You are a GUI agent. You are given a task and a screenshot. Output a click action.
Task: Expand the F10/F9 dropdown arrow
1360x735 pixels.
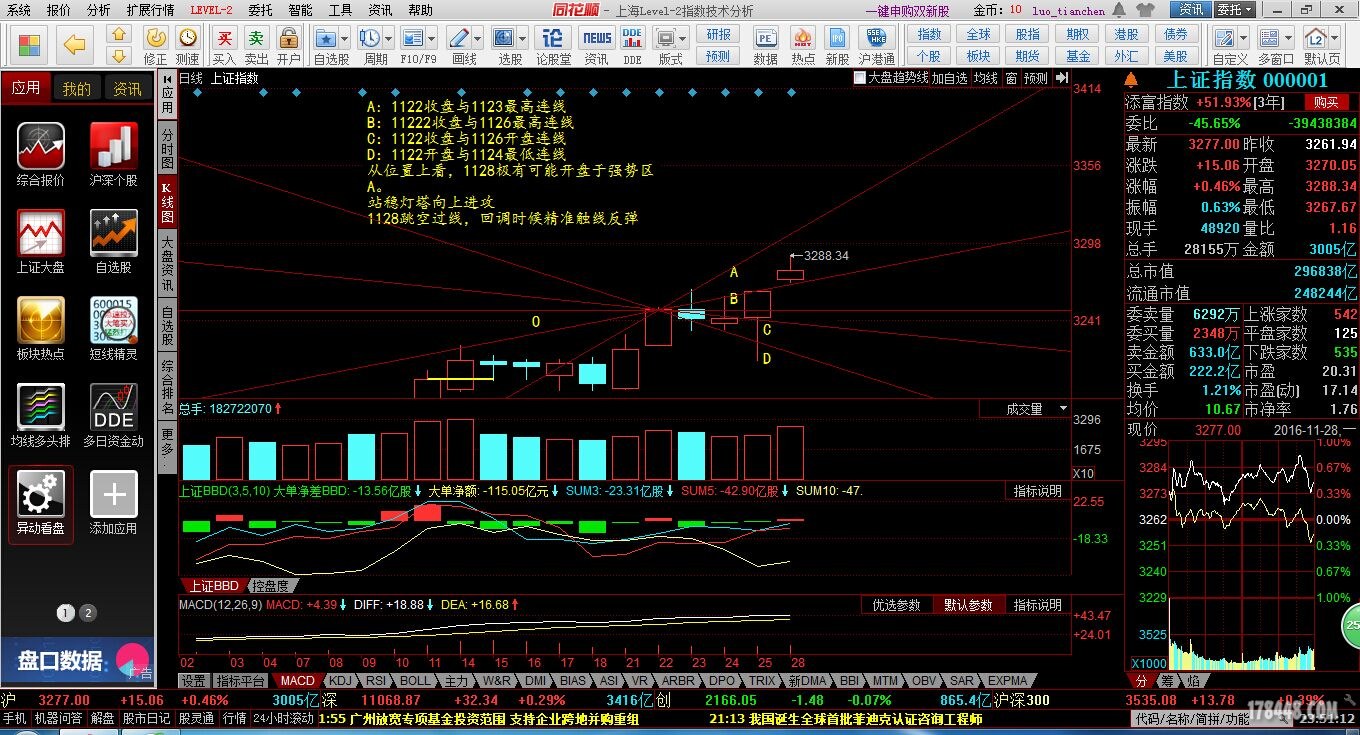pos(433,37)
